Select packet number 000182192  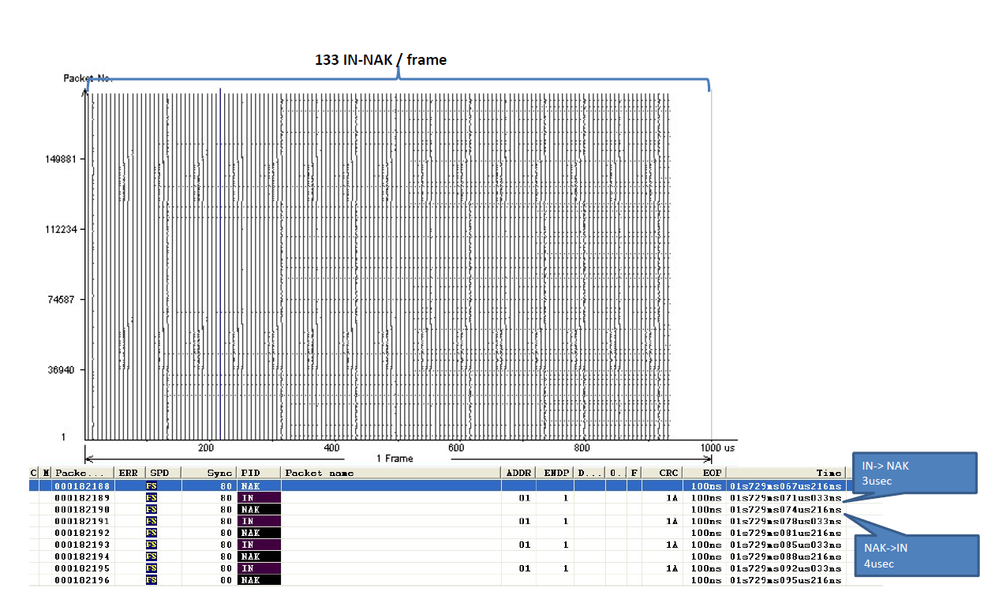coord(82,533)
